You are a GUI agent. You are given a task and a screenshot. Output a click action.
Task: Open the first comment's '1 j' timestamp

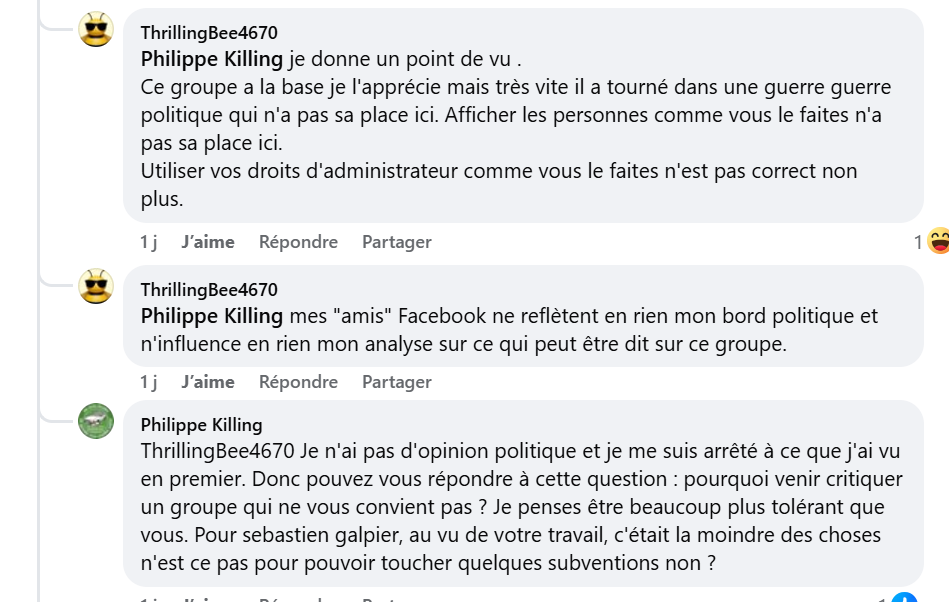click(x=149, y=242)
